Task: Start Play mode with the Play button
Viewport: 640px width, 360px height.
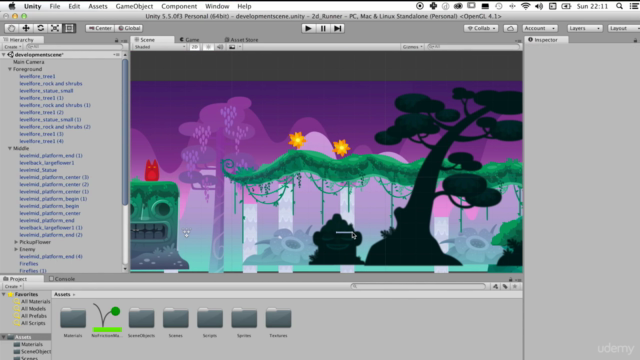Action: [308, 28]
